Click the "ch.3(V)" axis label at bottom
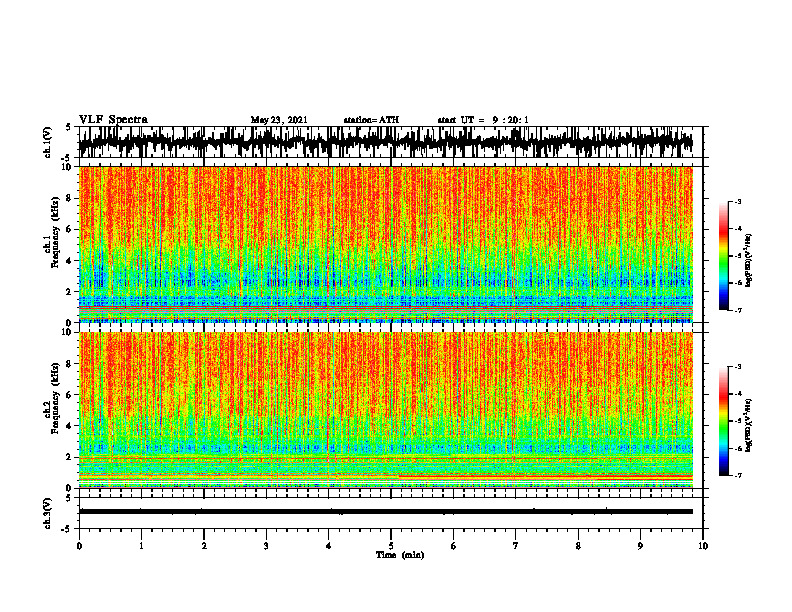792x612 pixels. (48, 514)
